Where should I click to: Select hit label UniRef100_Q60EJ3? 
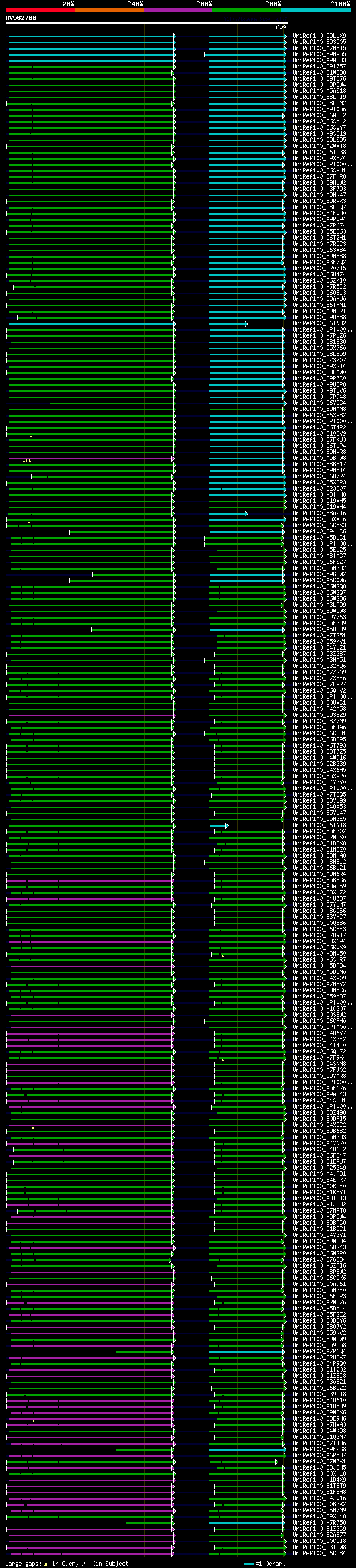click(319, 293)
